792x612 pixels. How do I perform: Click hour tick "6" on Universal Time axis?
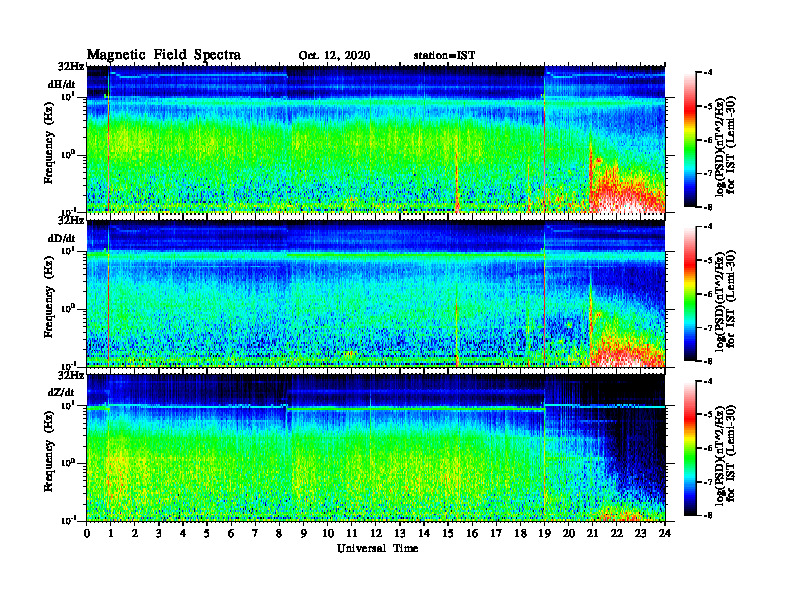click(231, 533)
